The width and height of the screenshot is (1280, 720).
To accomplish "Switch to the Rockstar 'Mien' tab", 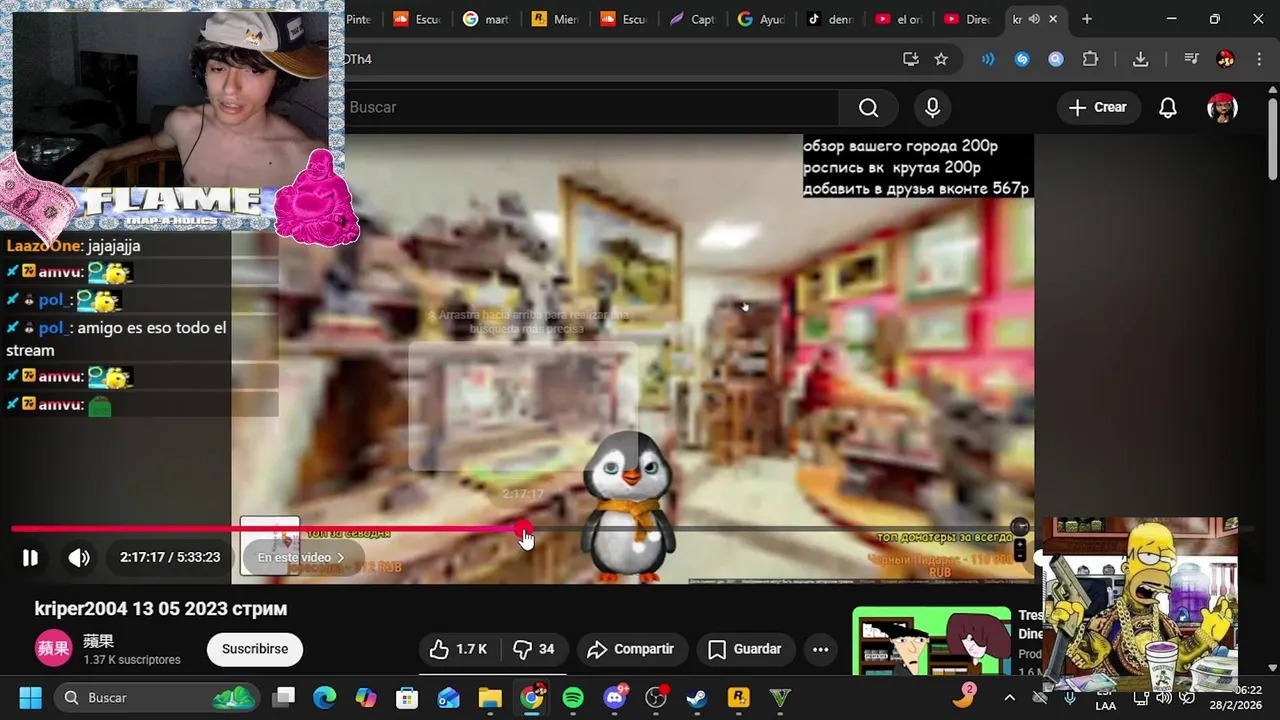I will (x=556, y=19).
